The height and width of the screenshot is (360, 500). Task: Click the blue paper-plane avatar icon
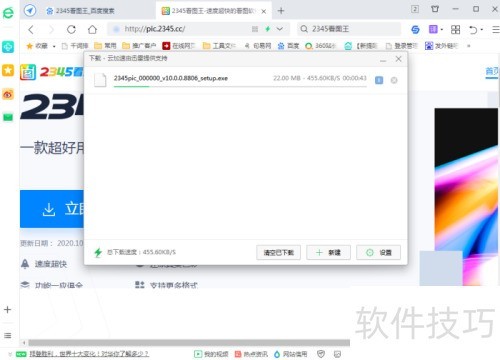tap(30, 10)
